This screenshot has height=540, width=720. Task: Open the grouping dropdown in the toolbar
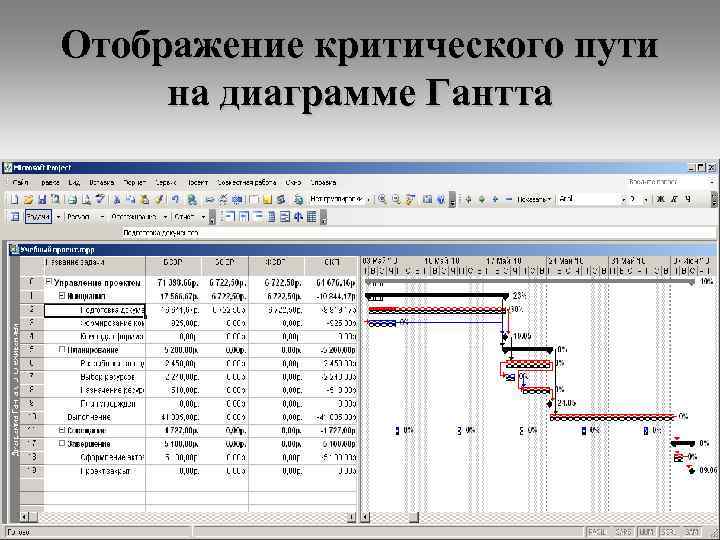(x=368, y=199)
